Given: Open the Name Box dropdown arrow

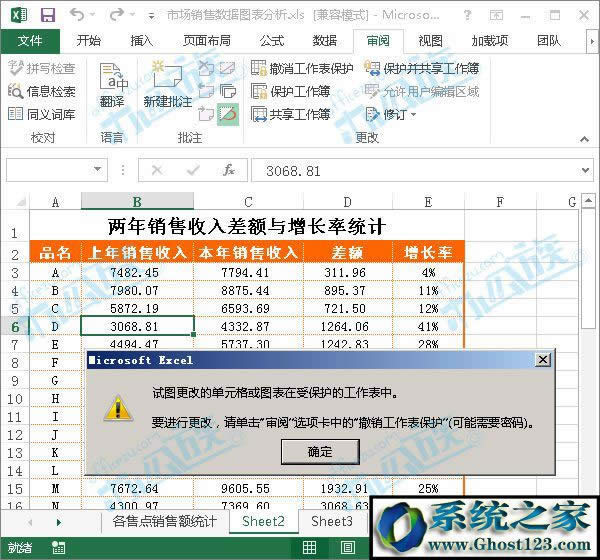Looking at the screenshot, I should (98, 169).
